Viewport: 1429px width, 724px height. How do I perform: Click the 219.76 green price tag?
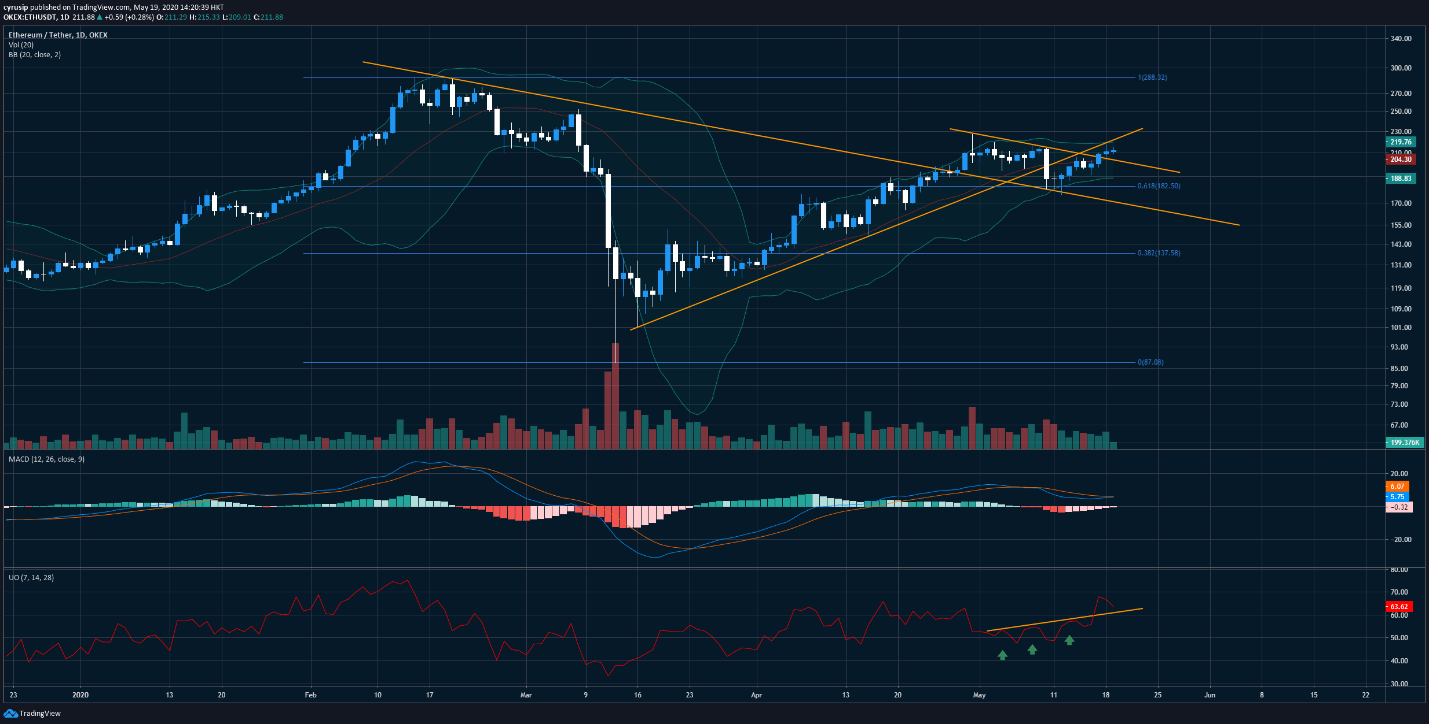(x=1400, y=142)
